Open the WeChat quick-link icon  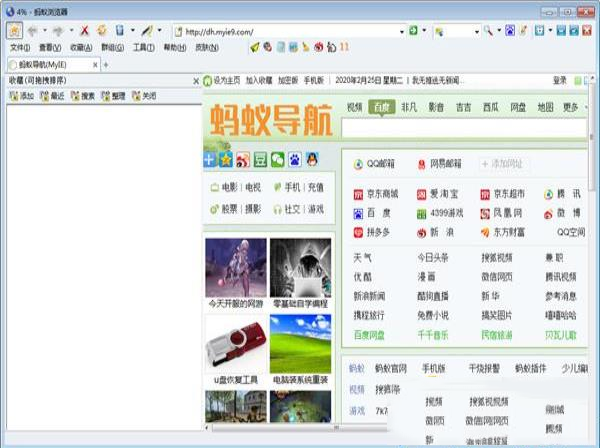[x=277, y=160]
